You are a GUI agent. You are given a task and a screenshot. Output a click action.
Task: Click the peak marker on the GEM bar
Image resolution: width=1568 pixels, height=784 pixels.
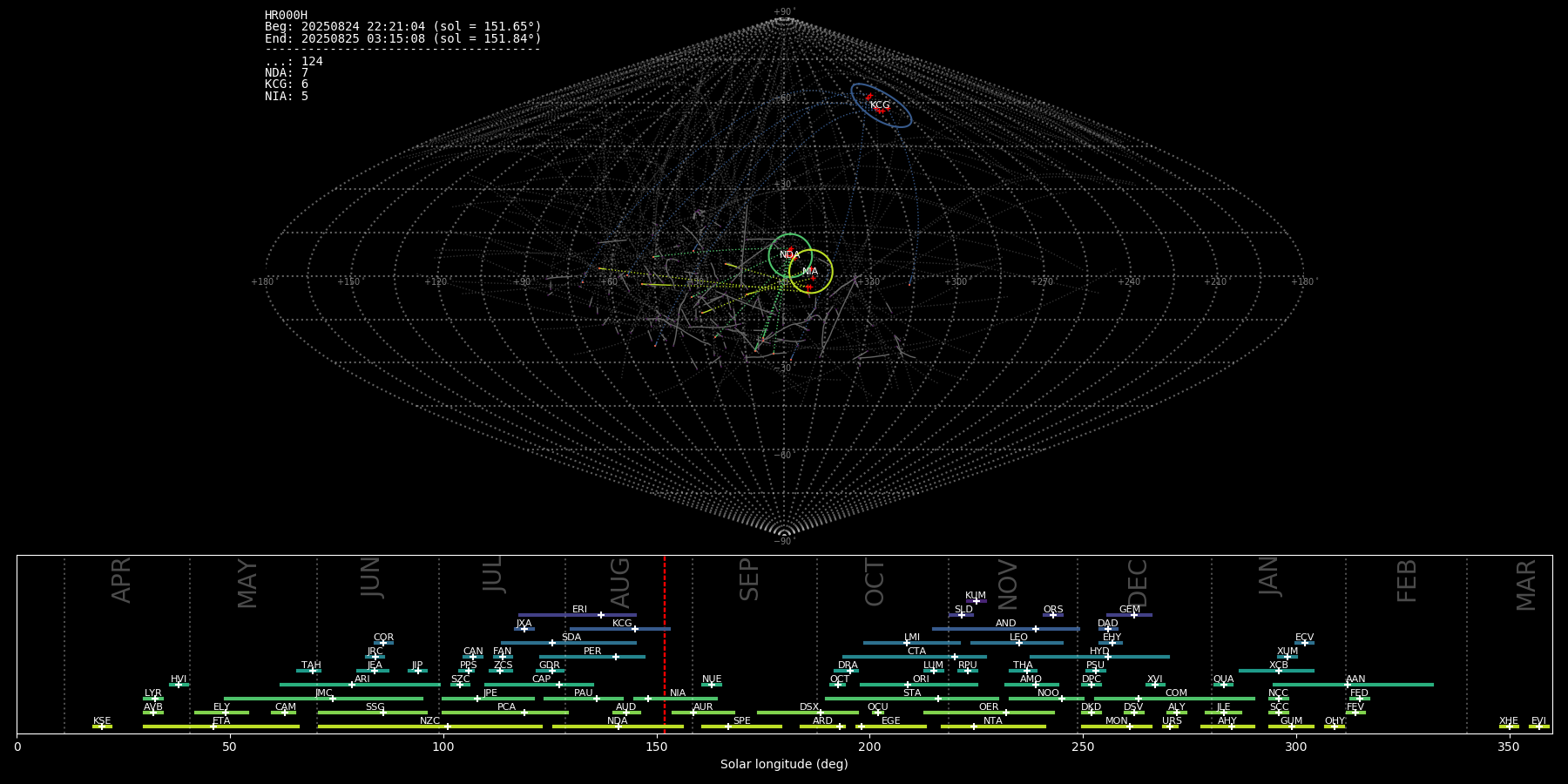tap(1134, 615)
